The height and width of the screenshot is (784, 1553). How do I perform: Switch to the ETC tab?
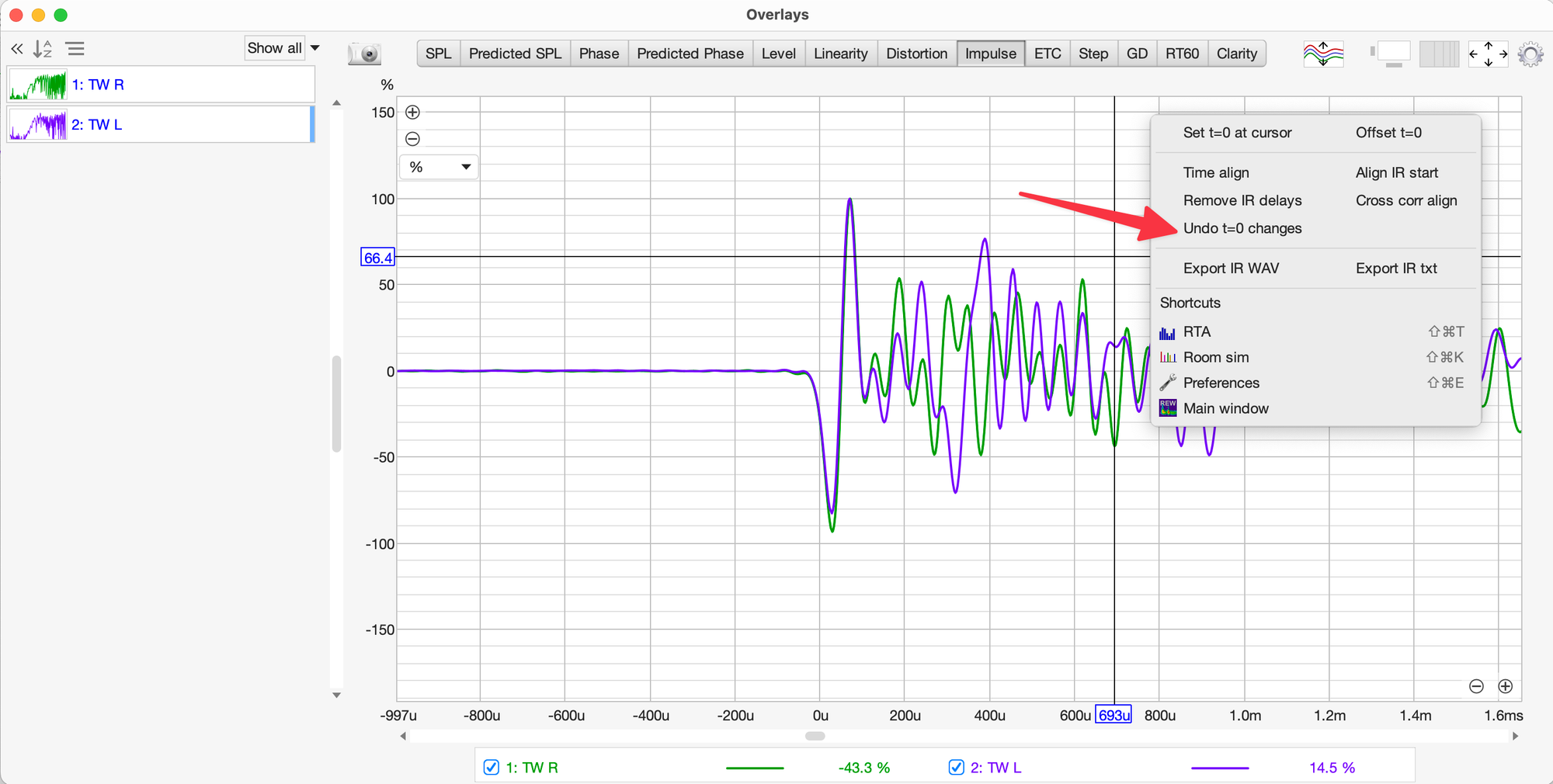point(1047,54)
